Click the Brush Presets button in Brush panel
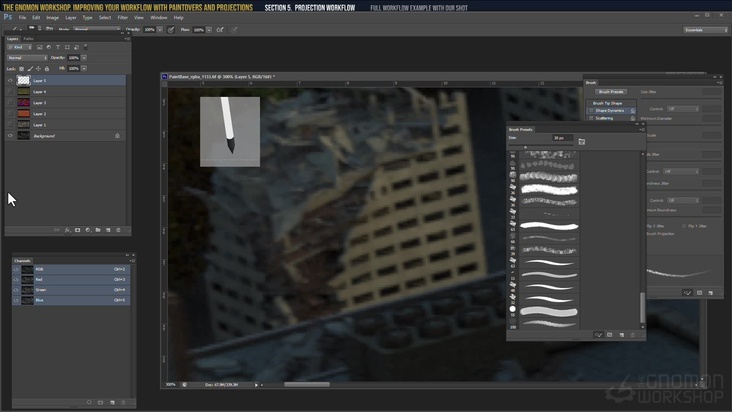Image resolution: width=732 pixels, height=412 pixels. point(611,92)
